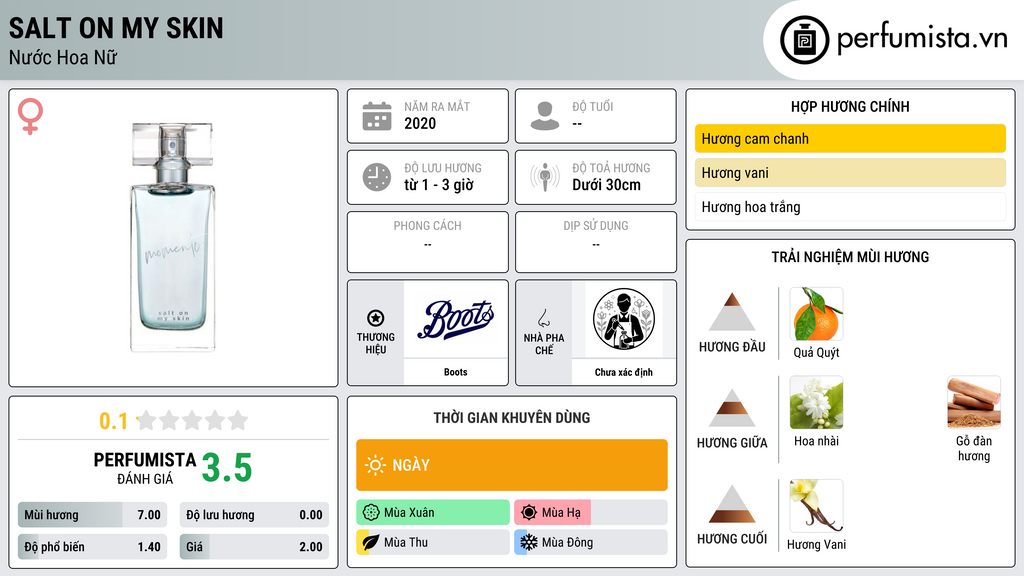Screen dimensions: 1024x576
Task: Click the summer sun icon beside Mùa Hạ
Action: tap(529, 513)
